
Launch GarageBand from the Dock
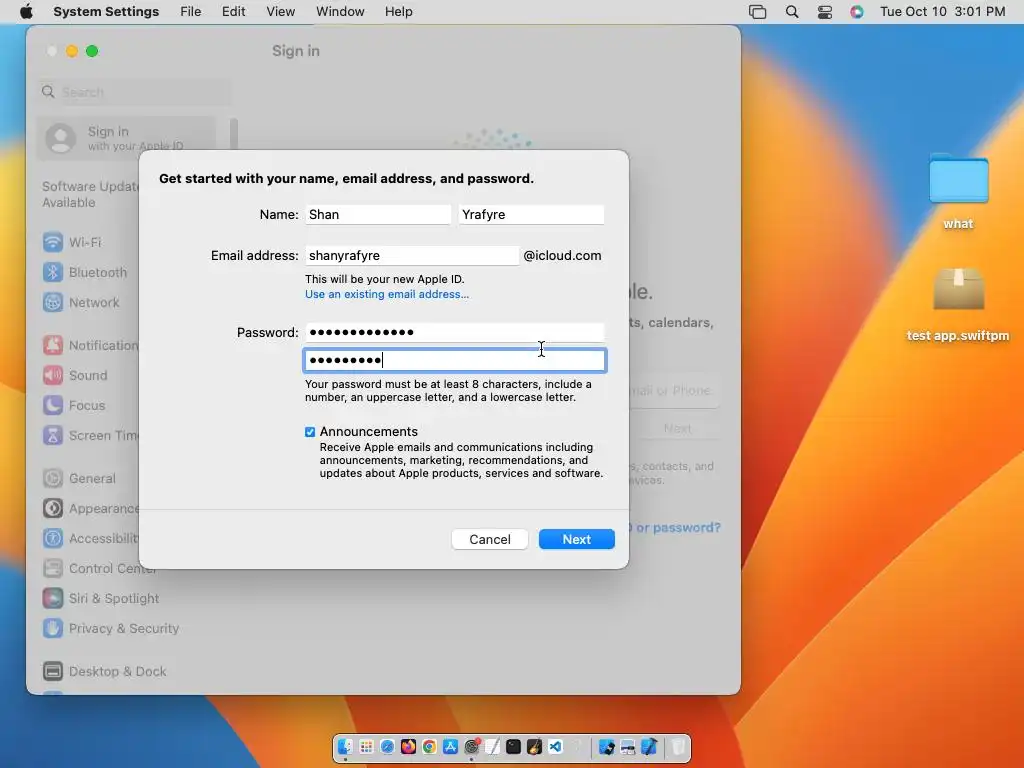tap(534, 746)
